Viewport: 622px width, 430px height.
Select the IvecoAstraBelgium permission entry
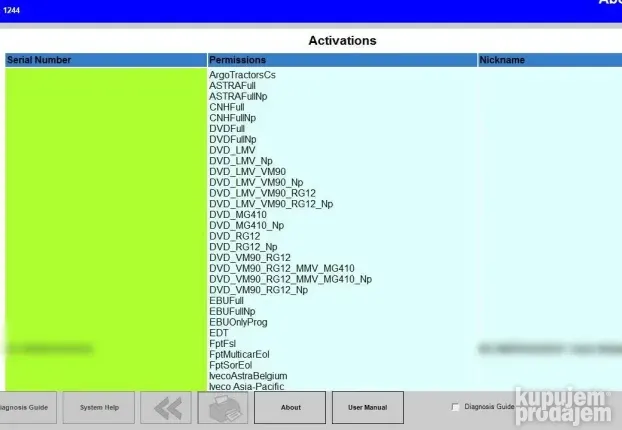(248, 376)
